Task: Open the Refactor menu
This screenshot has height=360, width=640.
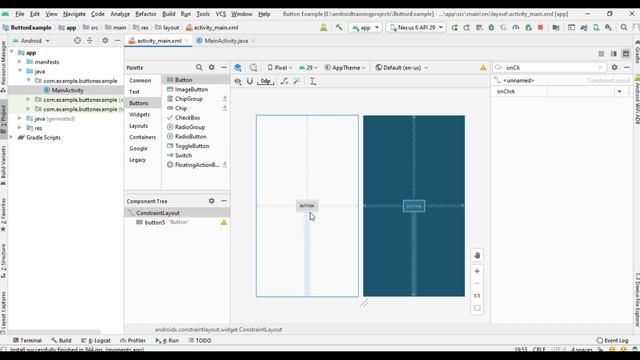Action: tap(146, 14)
